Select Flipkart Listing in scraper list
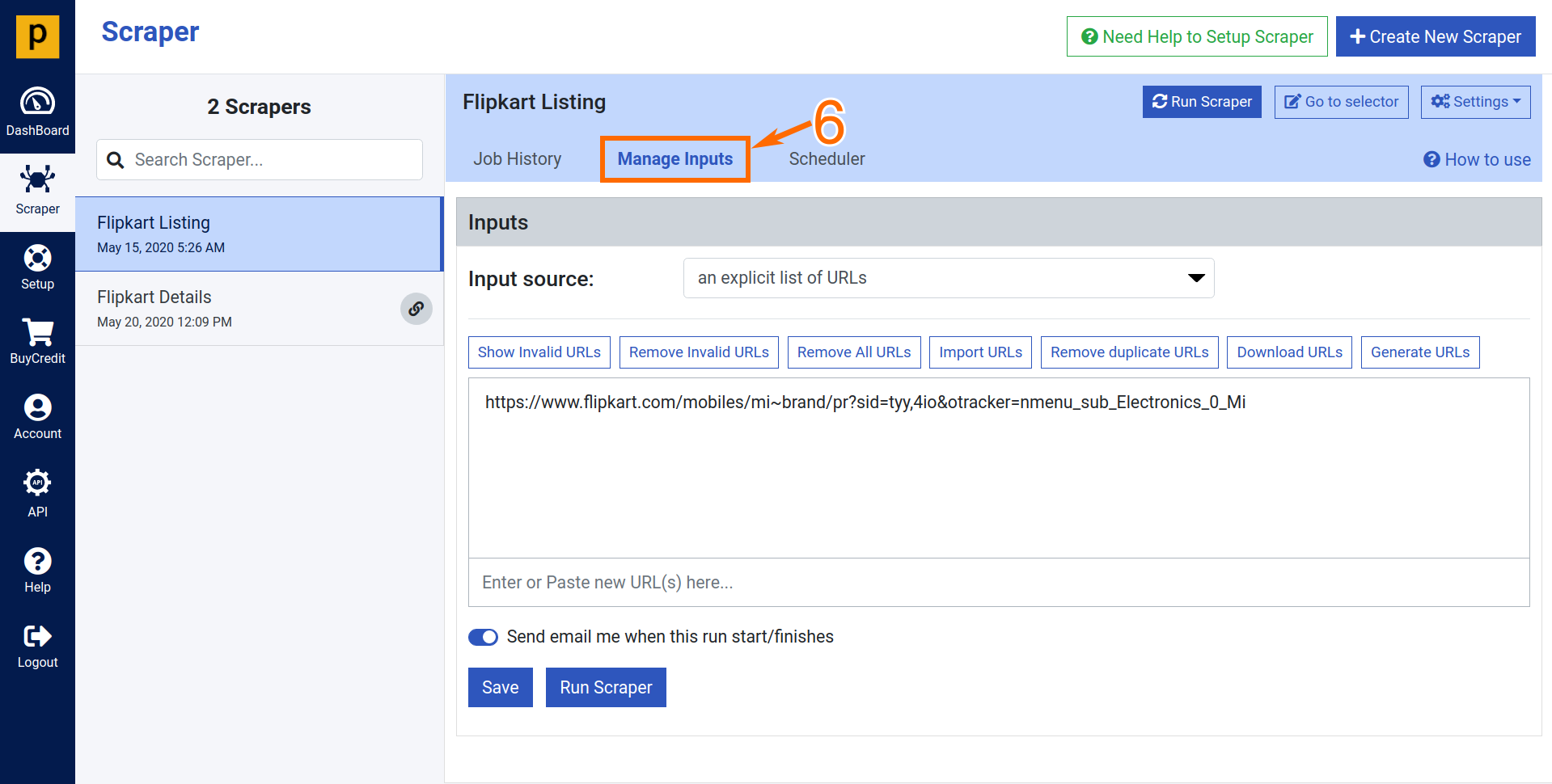Image resolution: width=1552 pixels, height=784 pixels. tap(259, 234)
